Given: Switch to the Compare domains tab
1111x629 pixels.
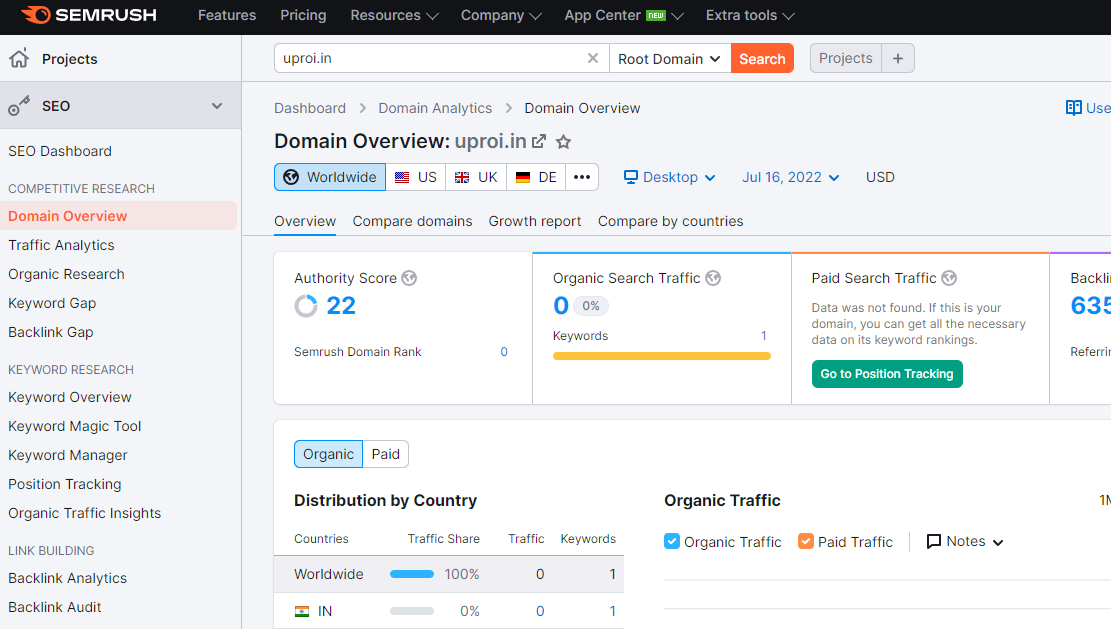Looking at the screenshot, I should [x=412, y=221].
